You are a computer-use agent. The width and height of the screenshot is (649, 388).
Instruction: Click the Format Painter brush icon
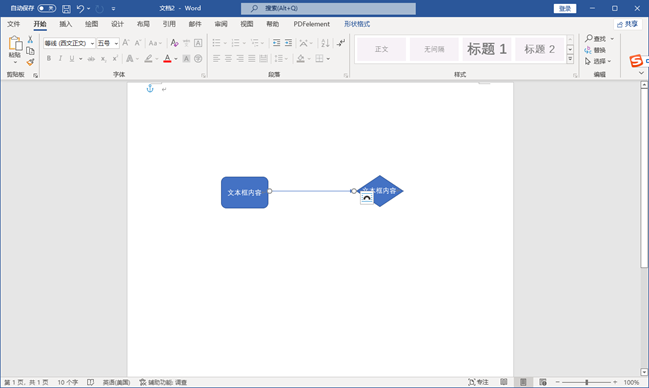click(30, 62)
